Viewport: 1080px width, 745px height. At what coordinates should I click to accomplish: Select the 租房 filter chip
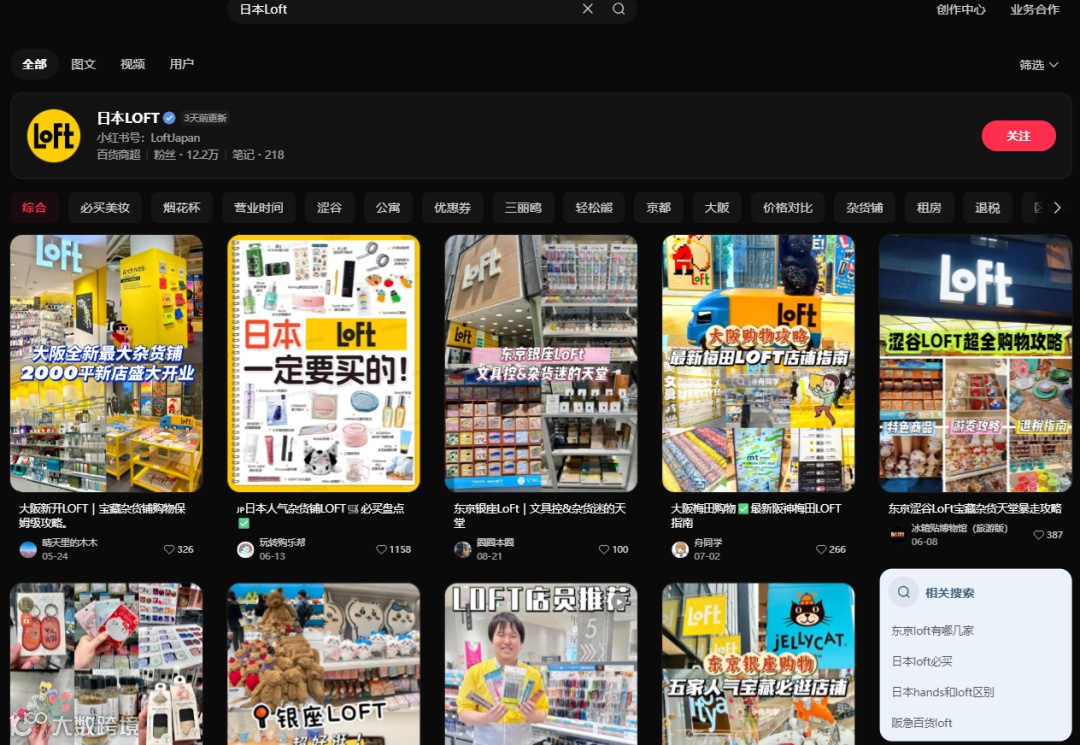[928, 207]
